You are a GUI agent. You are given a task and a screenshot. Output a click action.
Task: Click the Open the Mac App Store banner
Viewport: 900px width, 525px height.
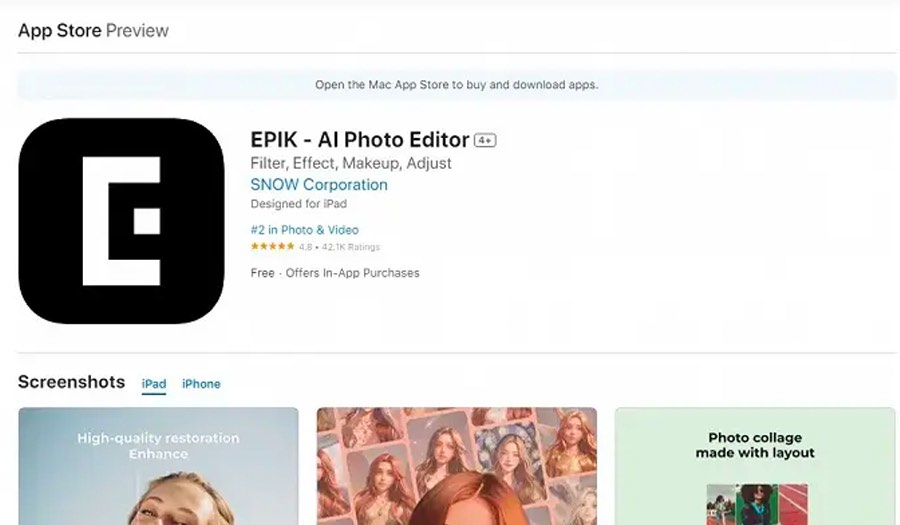(456, 85)
